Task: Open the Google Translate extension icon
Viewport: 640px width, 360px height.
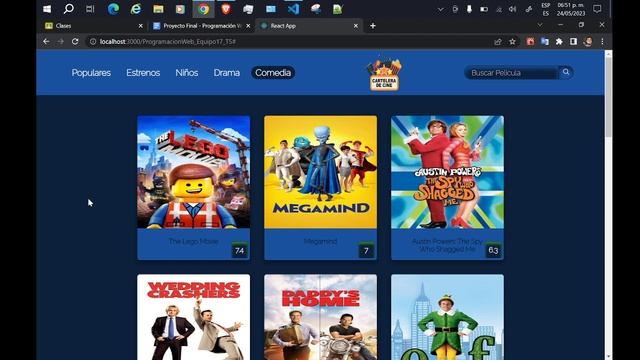Action: [x=544, y=42]
